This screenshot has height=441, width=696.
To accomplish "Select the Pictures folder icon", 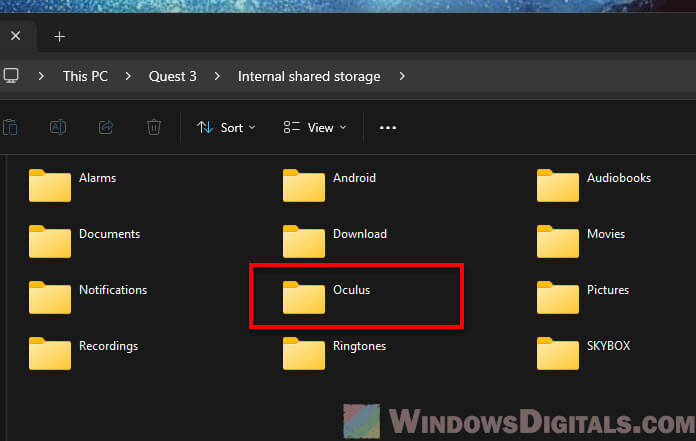I will [558, 297].
